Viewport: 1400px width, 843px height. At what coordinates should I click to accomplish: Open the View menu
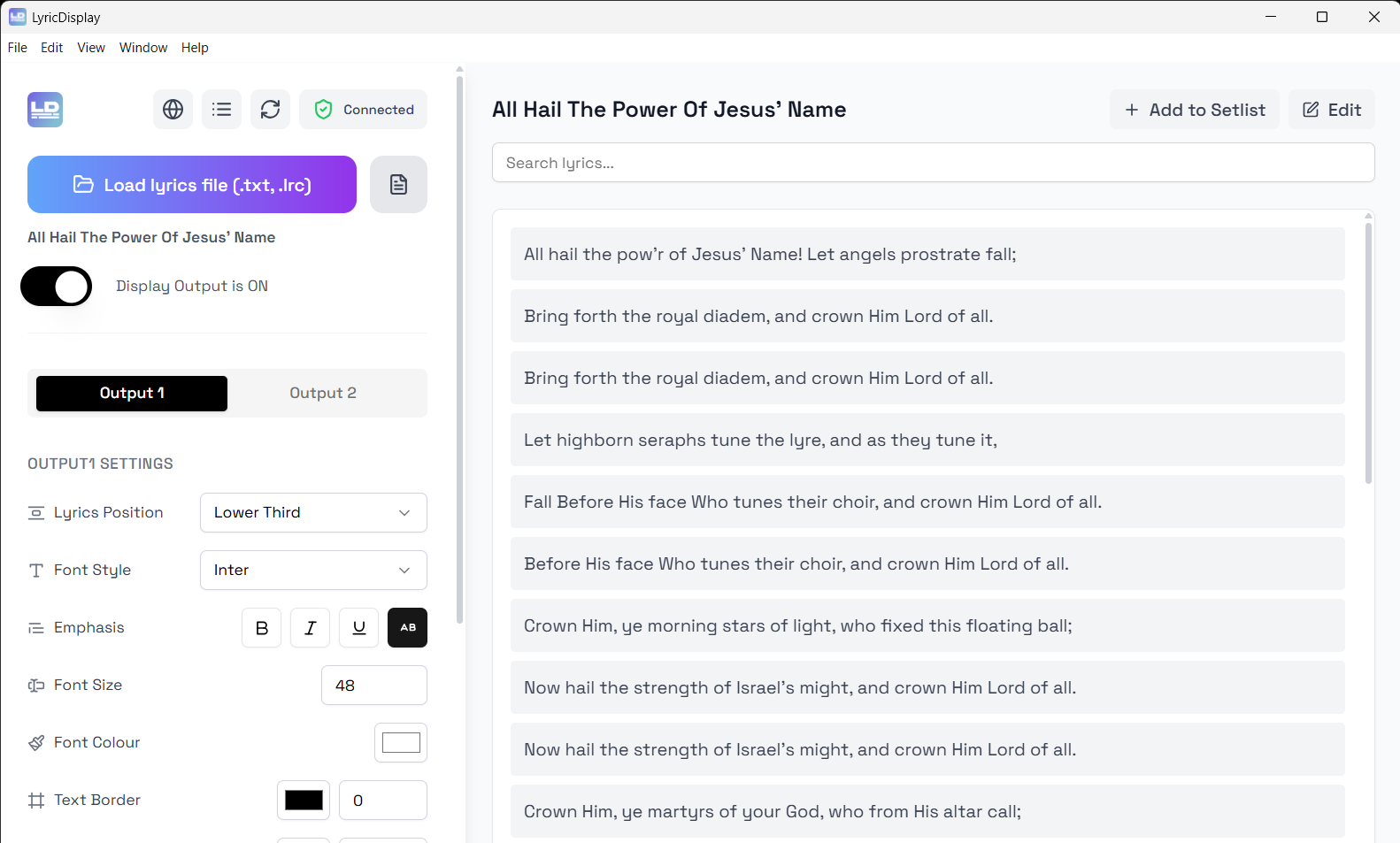(91, 48)
